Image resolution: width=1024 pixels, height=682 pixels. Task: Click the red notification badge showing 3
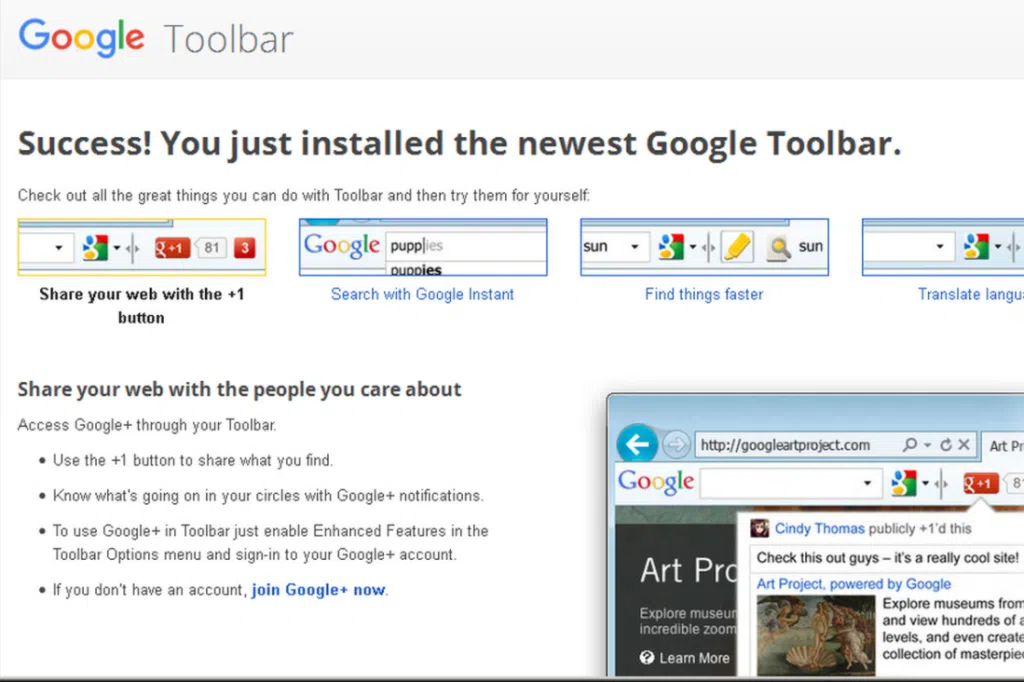point(245,247)
